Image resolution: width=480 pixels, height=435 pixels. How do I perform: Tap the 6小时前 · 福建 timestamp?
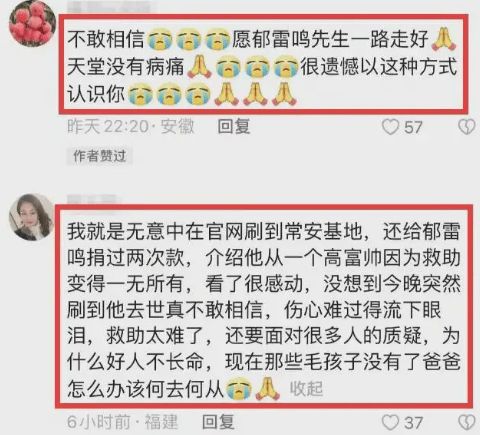[122, 422]
